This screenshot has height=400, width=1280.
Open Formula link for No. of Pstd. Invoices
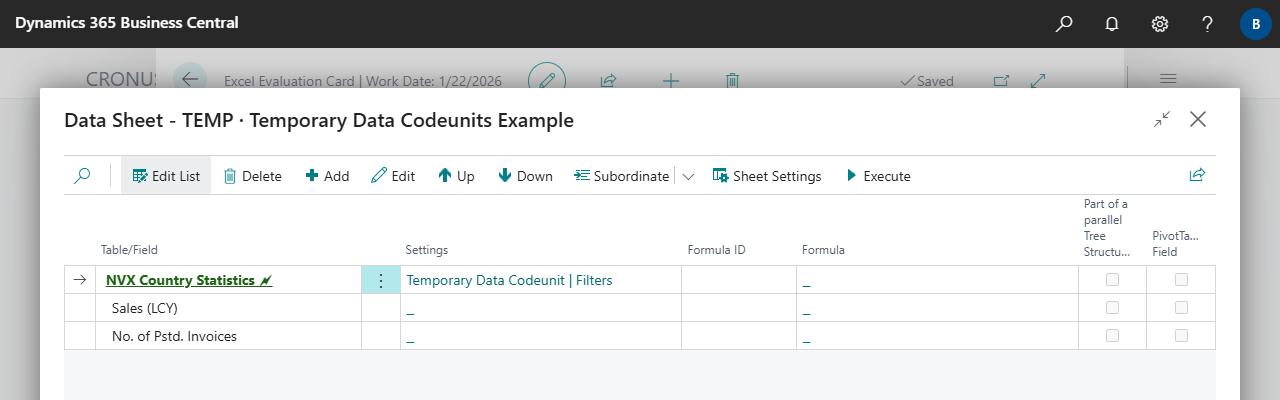pyautogui.click(x=806, y=338)
